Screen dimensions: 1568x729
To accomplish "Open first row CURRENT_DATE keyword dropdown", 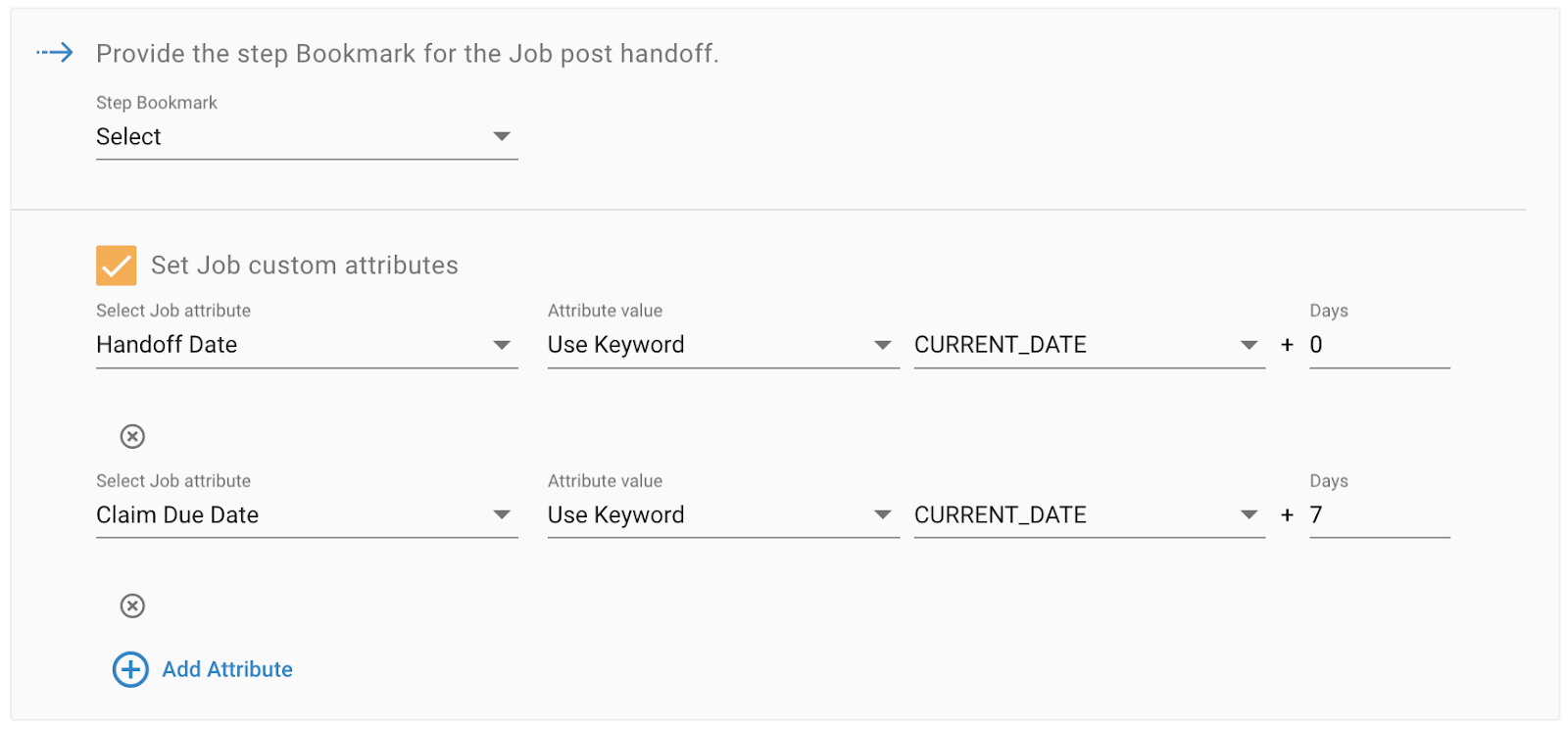I will 1090,345.
